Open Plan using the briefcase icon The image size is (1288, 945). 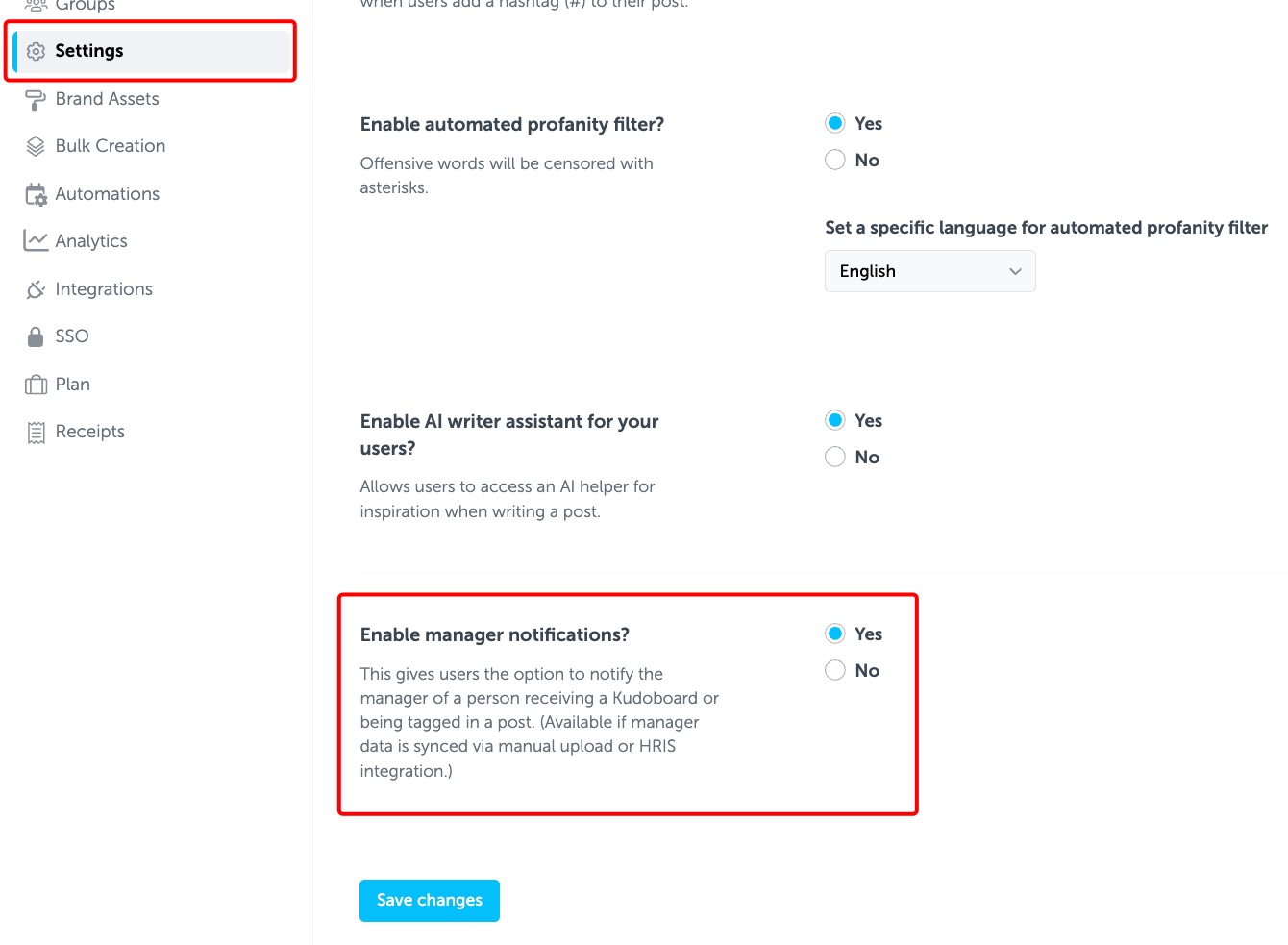[x=36, y=384]
